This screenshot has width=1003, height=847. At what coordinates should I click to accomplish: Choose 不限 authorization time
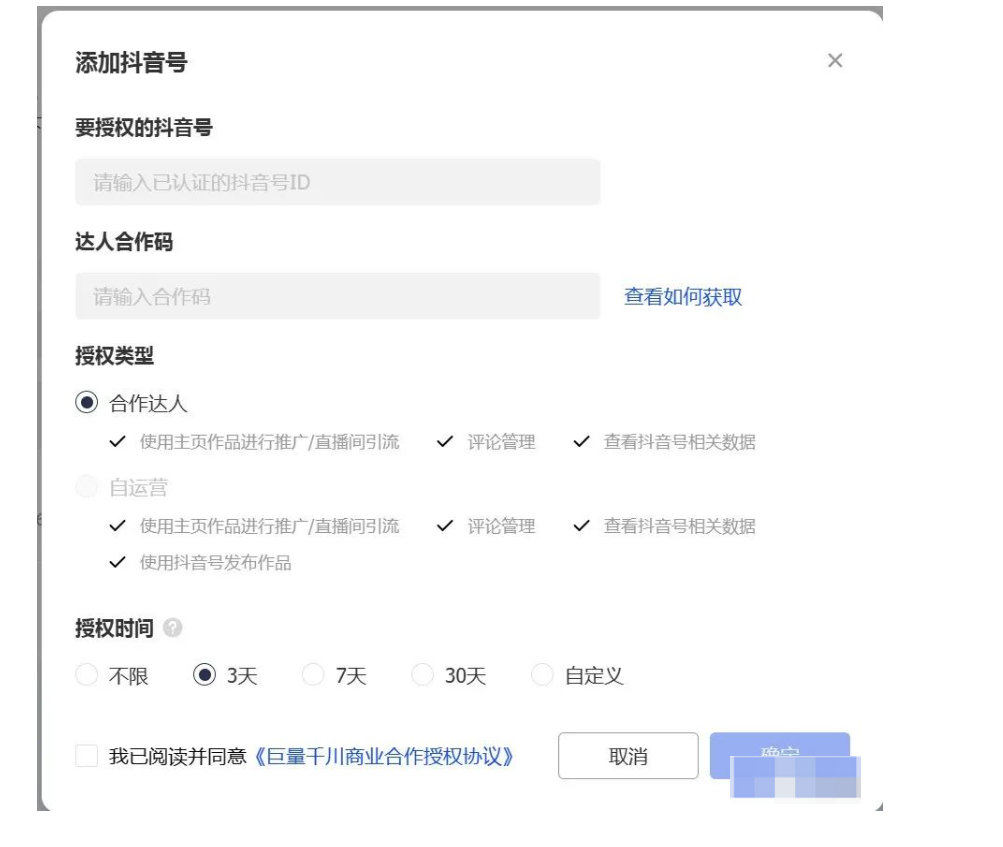(86, 674)
